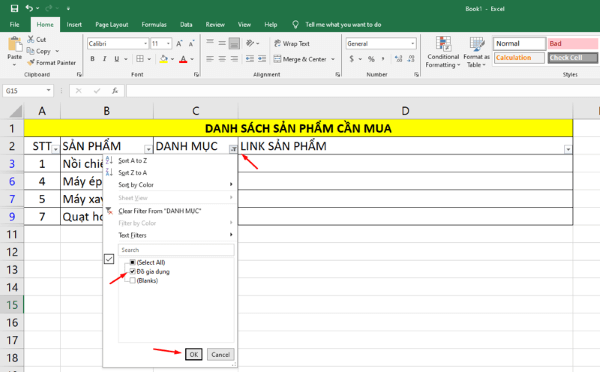The width and height of the screenshot is (600, 372).
Task: Click the Center alignment icon
Action: [222, 59]
